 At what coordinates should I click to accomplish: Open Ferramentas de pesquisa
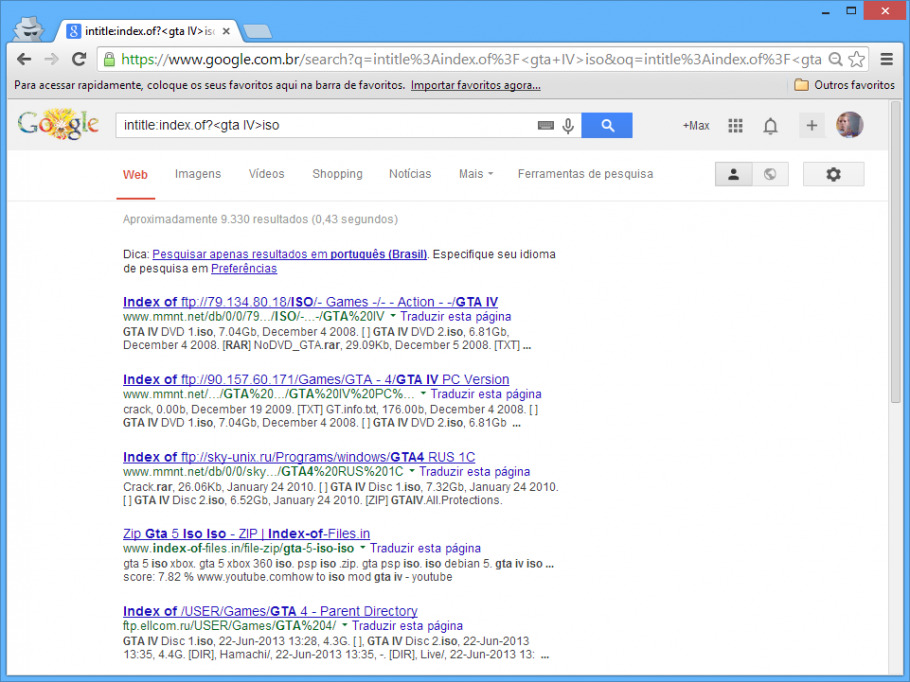[x=586, y=174]
